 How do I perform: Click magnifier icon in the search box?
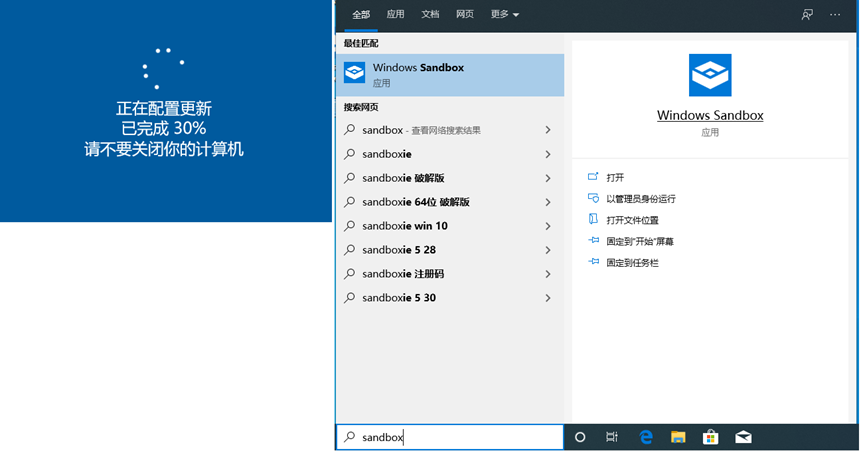(349, 437)
